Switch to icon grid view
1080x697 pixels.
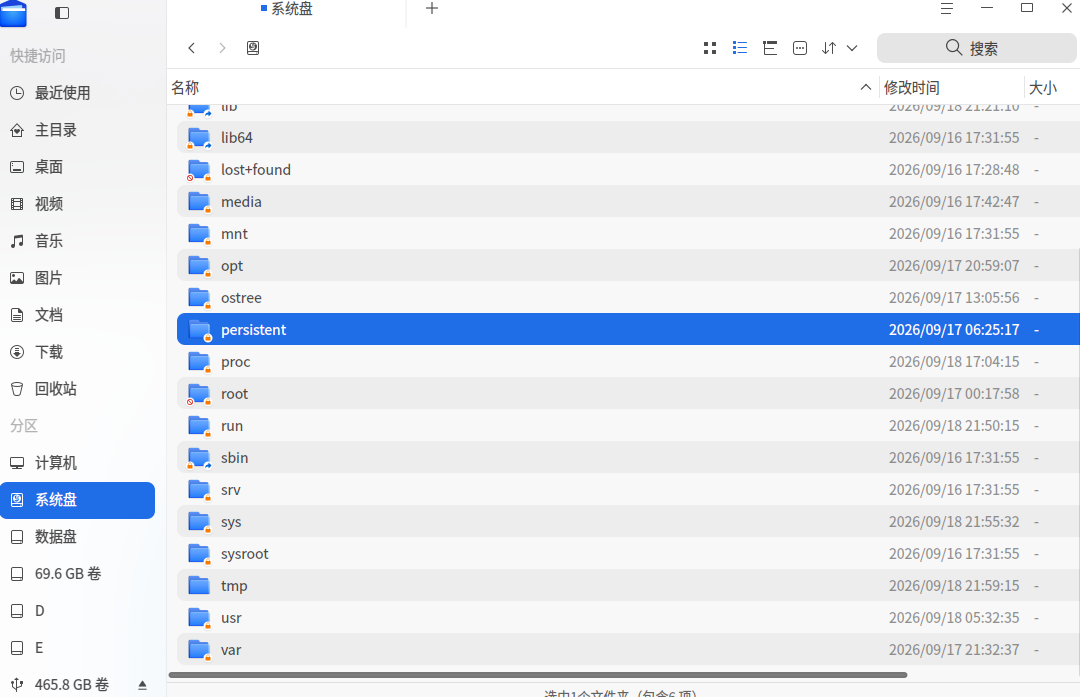coord(710,48)
